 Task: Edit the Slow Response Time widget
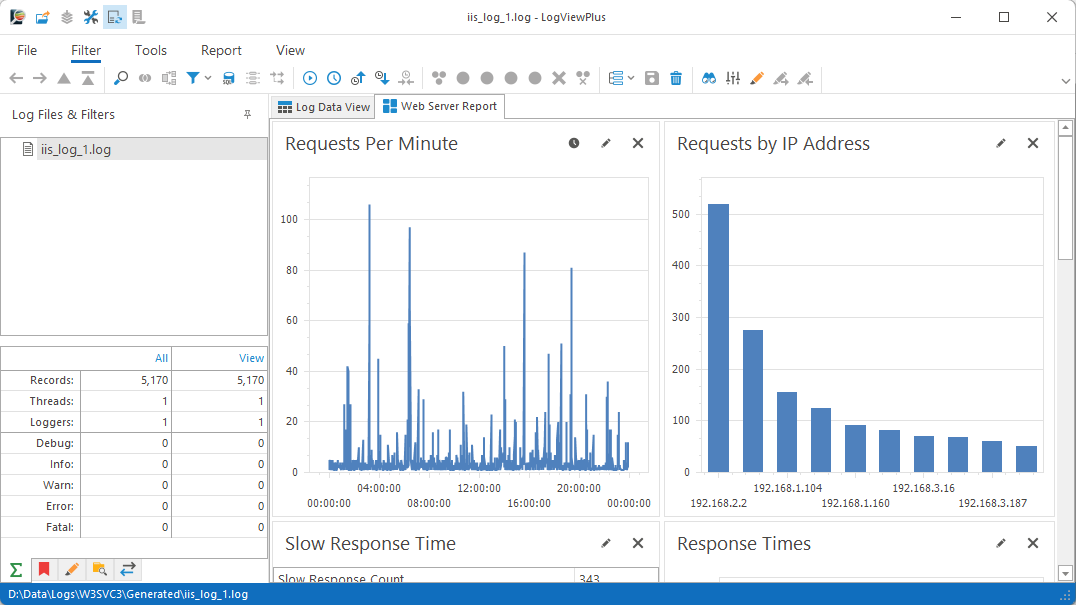606,543
